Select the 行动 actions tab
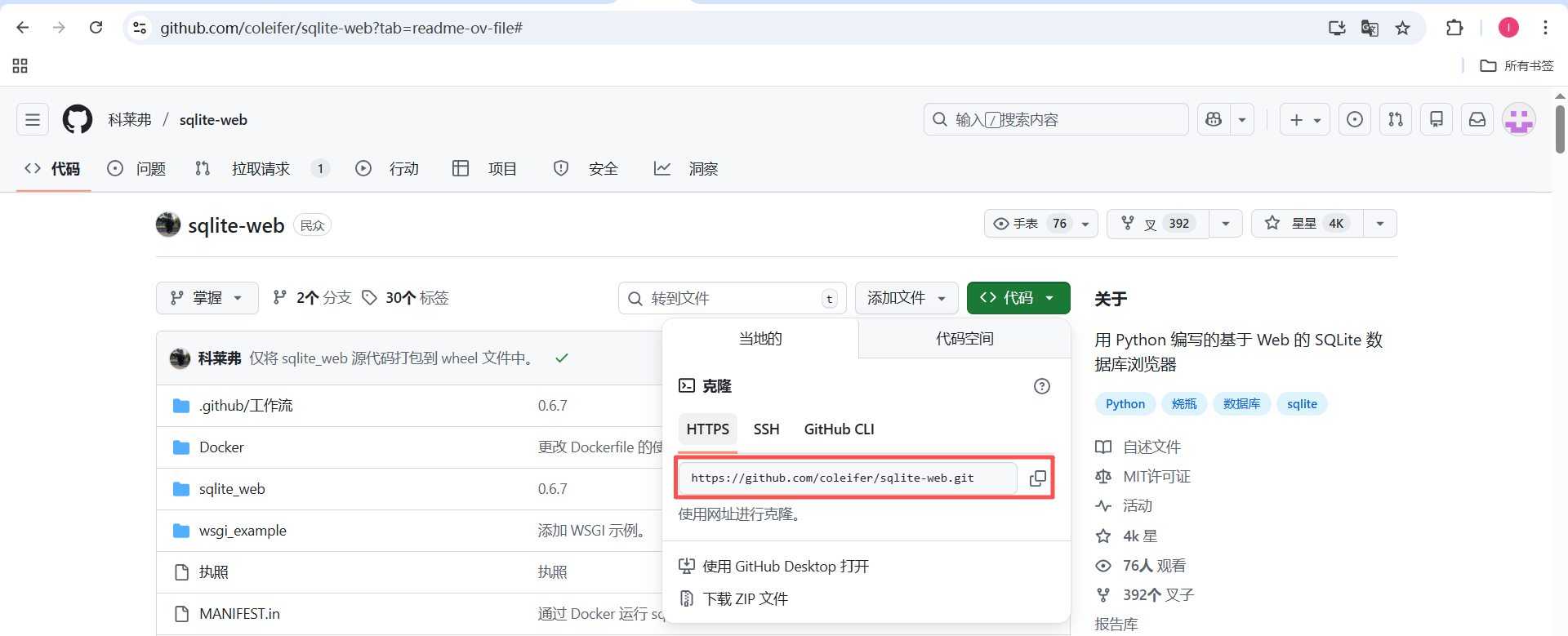Viewport: 1568px width, 636px height. [x=387, y=169]
